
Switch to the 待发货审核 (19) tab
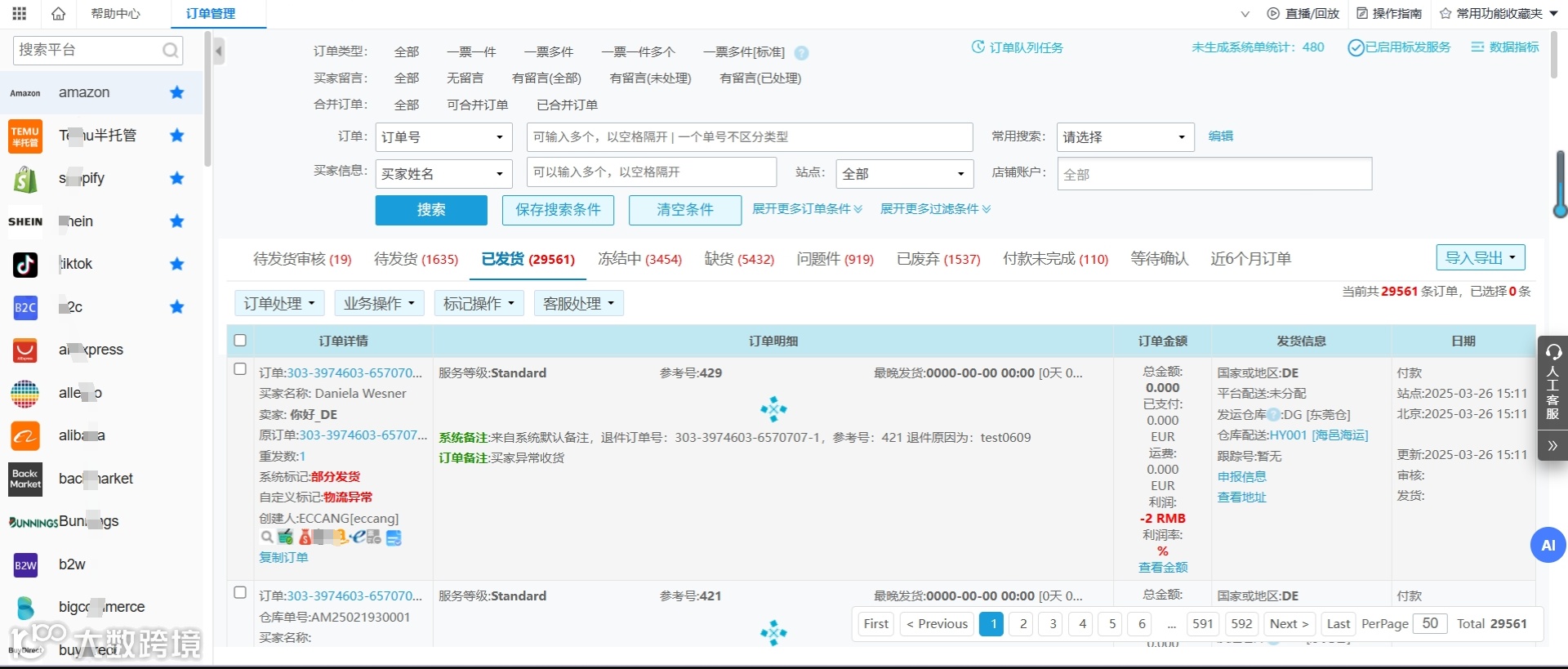tap(302, 260)
